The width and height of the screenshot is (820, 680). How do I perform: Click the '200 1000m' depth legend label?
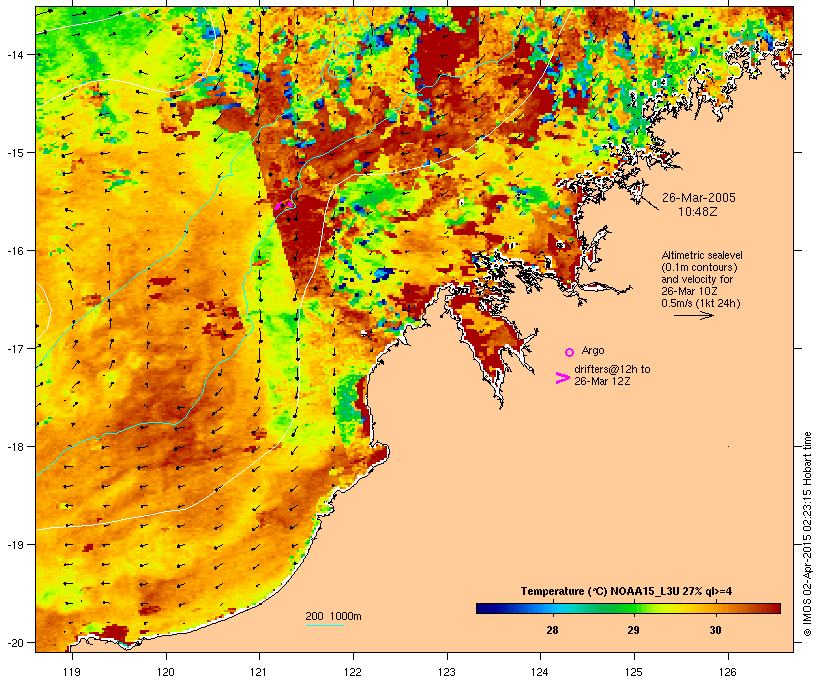pos(333,616)
